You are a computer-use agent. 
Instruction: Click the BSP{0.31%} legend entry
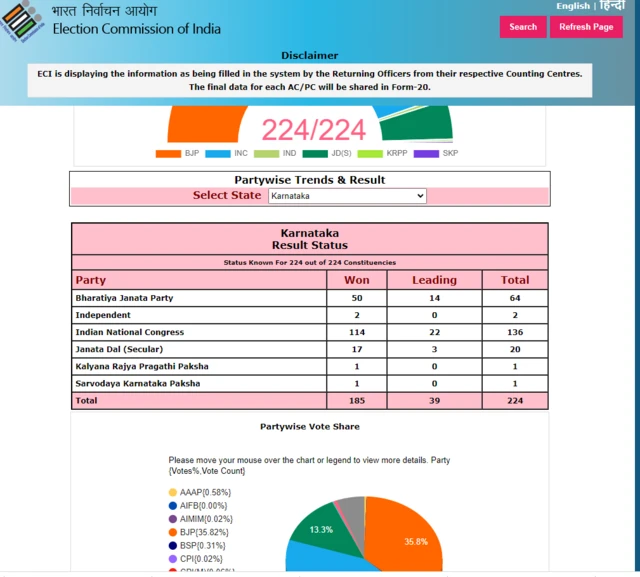197,546
